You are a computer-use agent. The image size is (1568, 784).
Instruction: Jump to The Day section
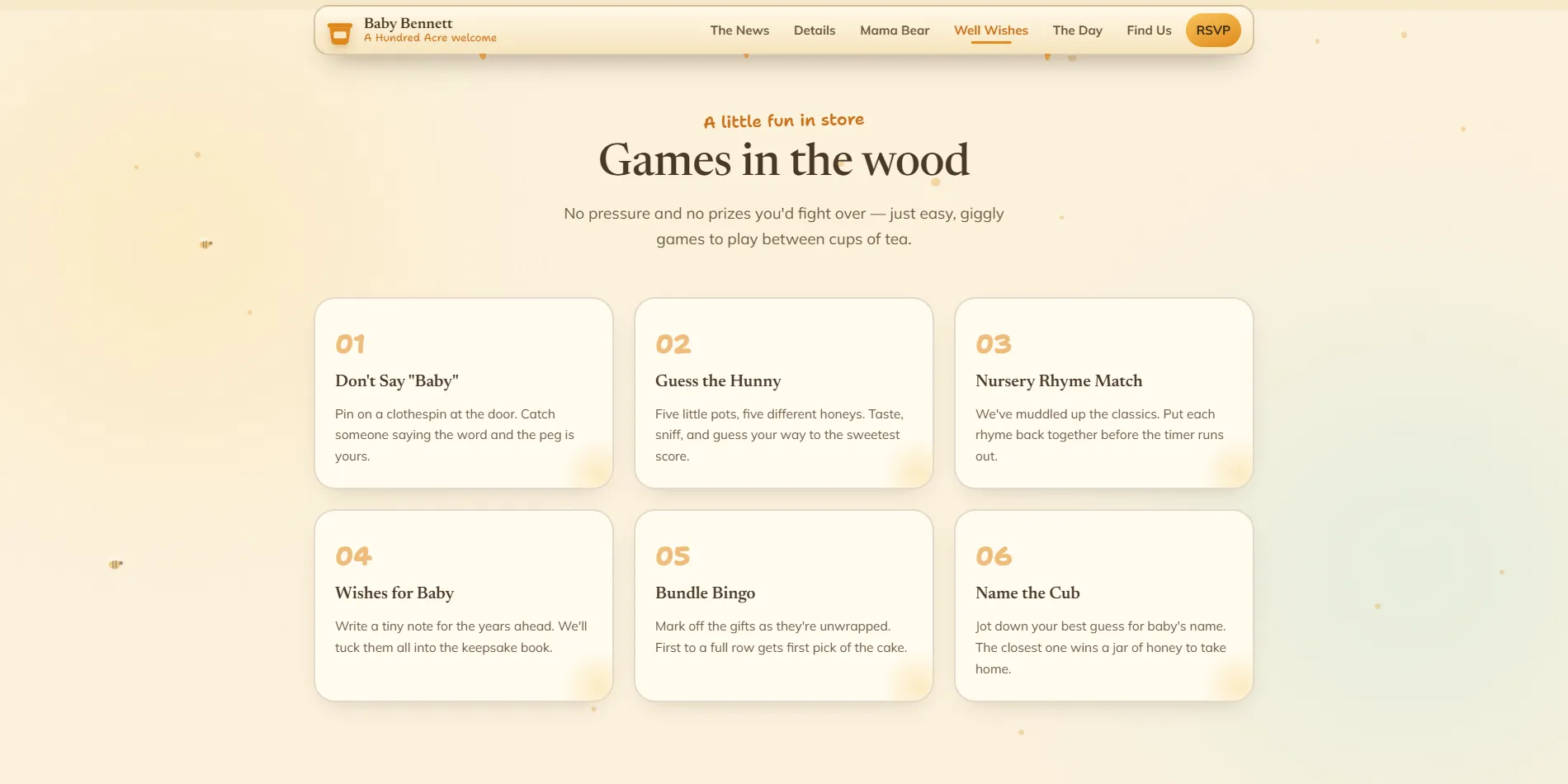(1077, 31)
